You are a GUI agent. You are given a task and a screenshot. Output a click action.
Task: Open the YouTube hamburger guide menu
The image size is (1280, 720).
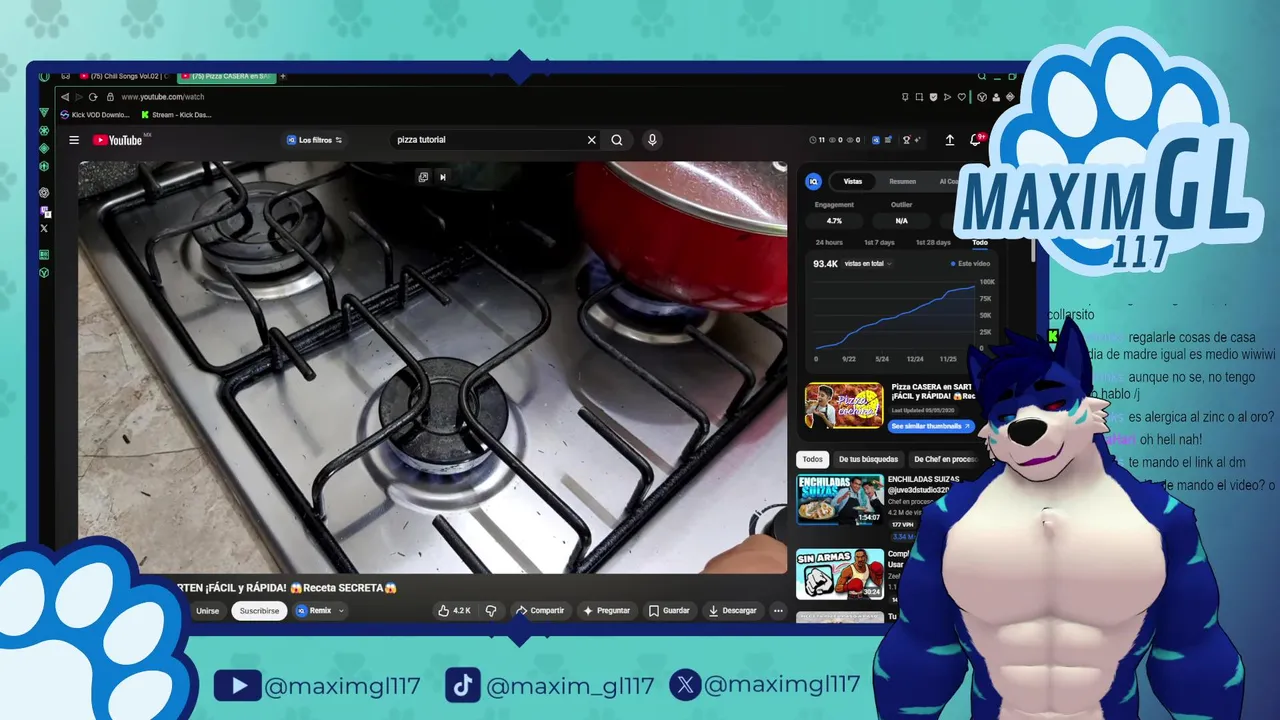click(x=74, y=140)
